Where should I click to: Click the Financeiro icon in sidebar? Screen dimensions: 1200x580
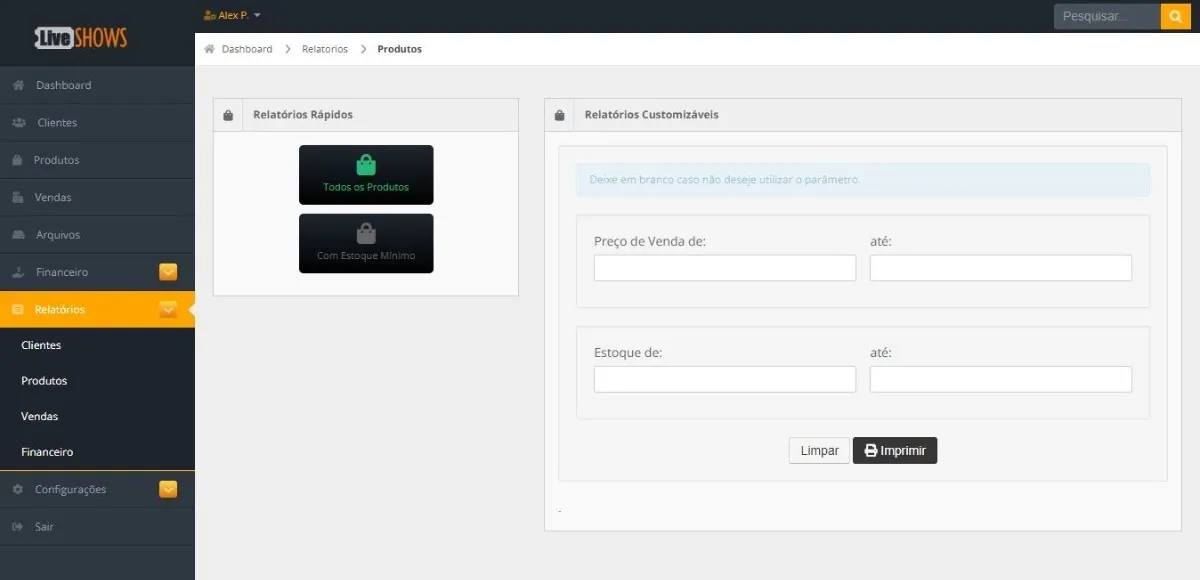18,272
